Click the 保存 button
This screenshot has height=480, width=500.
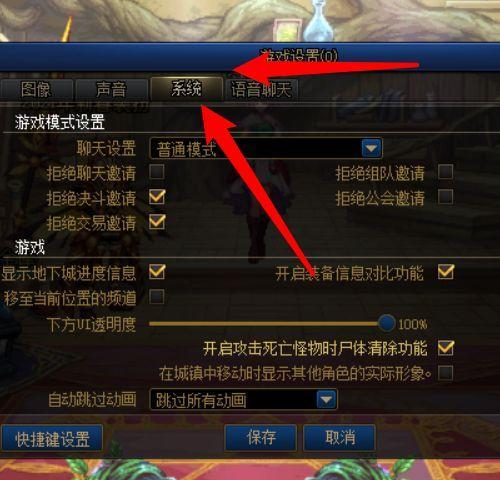261,437
